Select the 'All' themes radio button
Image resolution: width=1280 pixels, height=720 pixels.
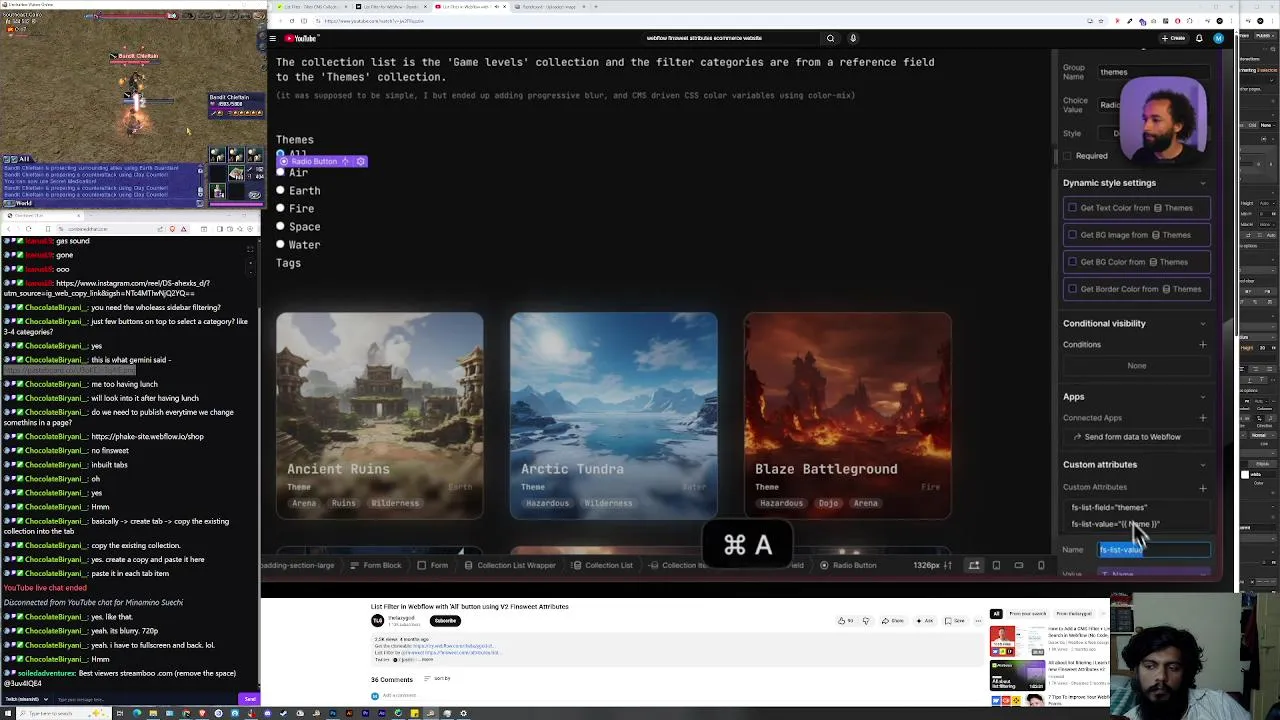tap(281, 155)
